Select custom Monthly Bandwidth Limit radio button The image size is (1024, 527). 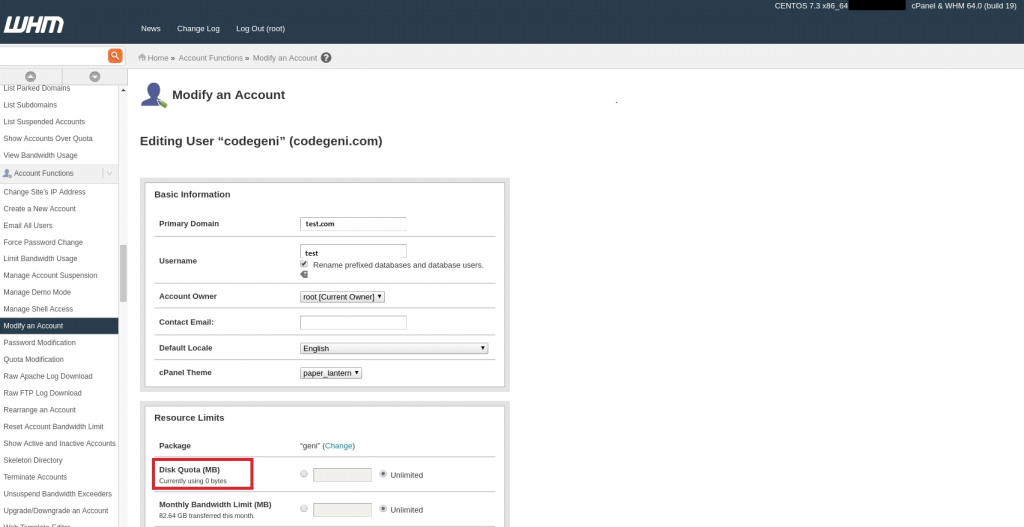[x=304, y=509]
